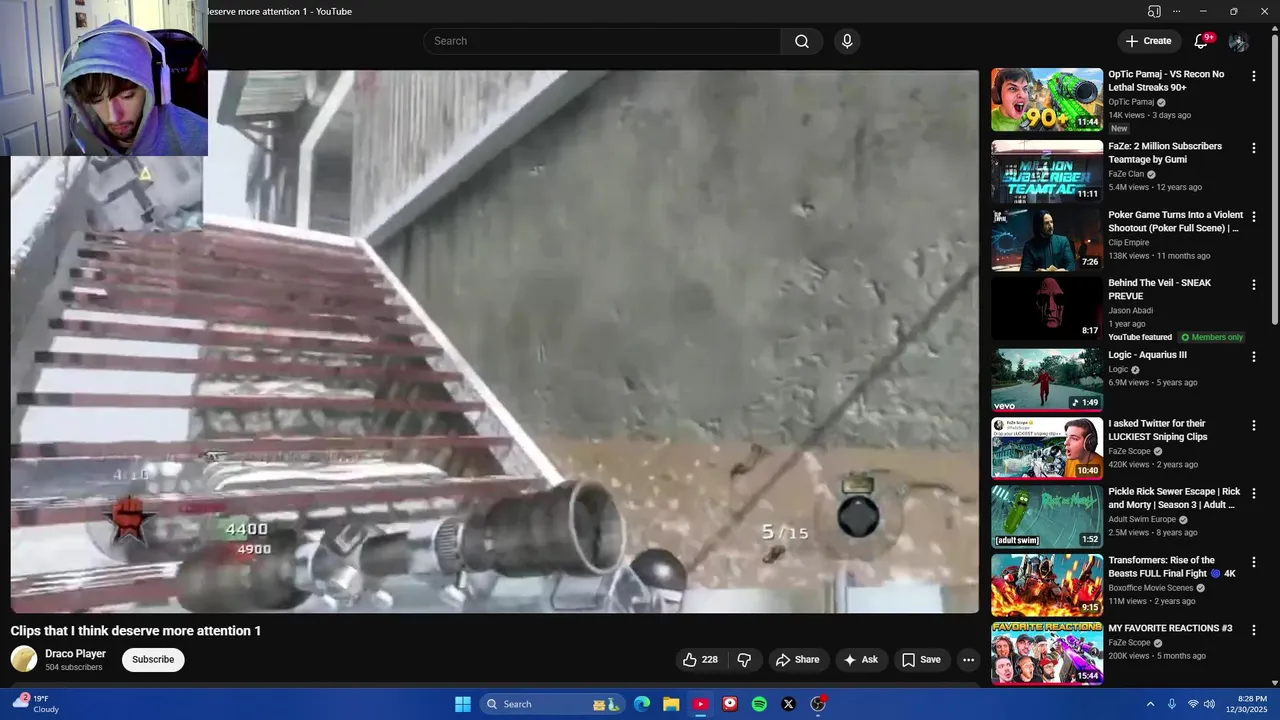Open Spotify from taskbar
Screen dimensions: 1280x720
point(759,704)
